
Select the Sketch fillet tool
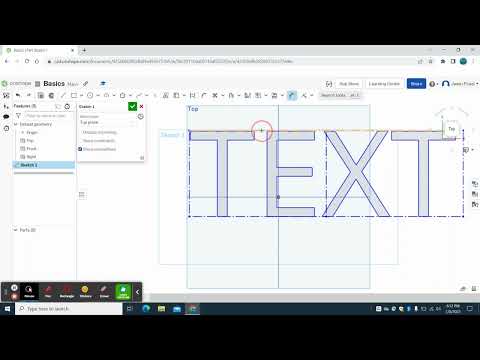point(204,95)
